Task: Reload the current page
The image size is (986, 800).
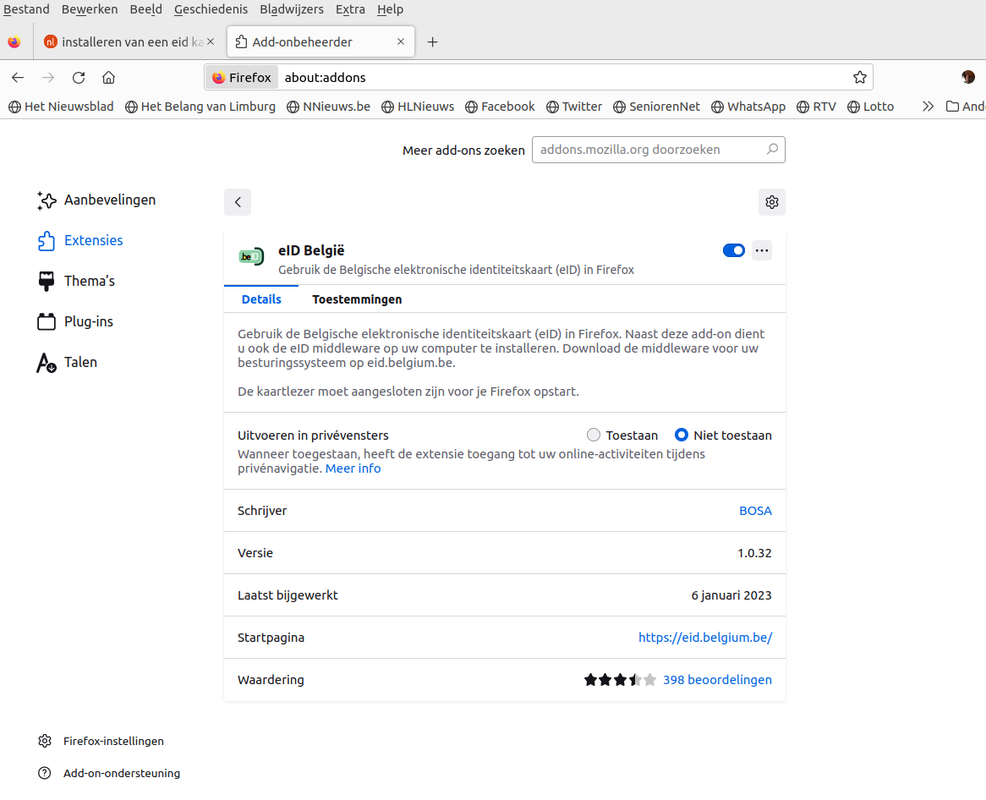Action: (x=79, y=77)
